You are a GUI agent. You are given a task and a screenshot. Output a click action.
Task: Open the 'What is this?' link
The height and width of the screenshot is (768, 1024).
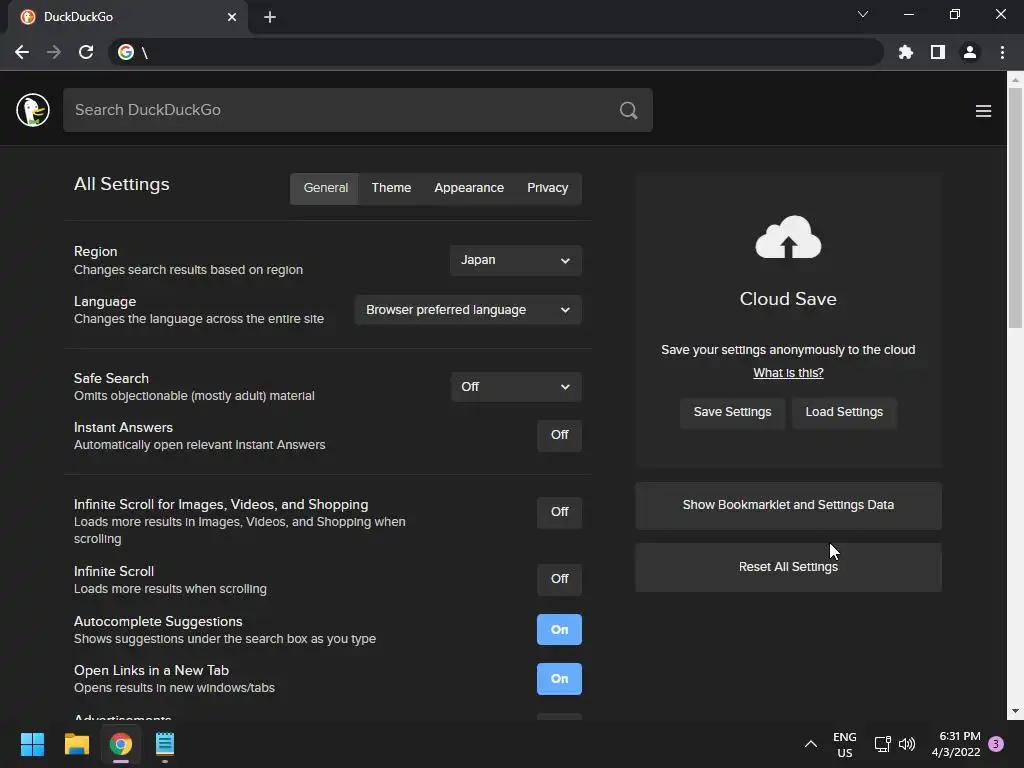tap(788, 373)
